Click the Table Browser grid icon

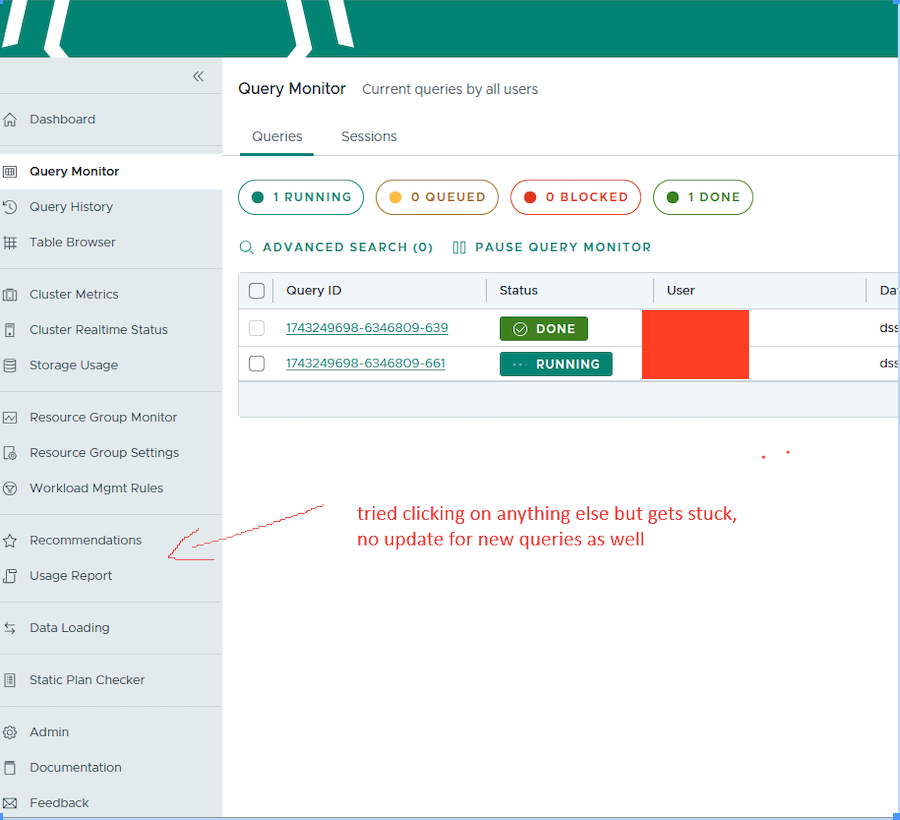tap(10, 243)
